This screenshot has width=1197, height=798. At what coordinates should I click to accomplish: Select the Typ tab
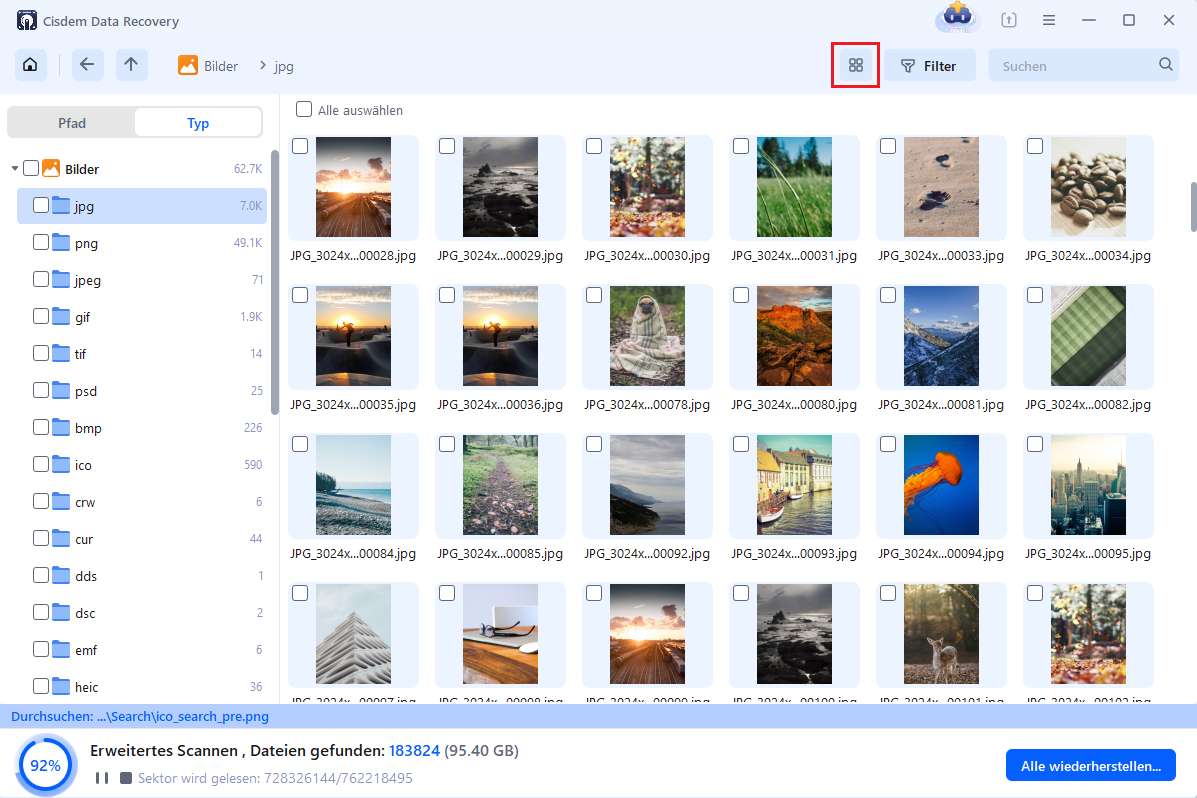(x=198, y=123)
